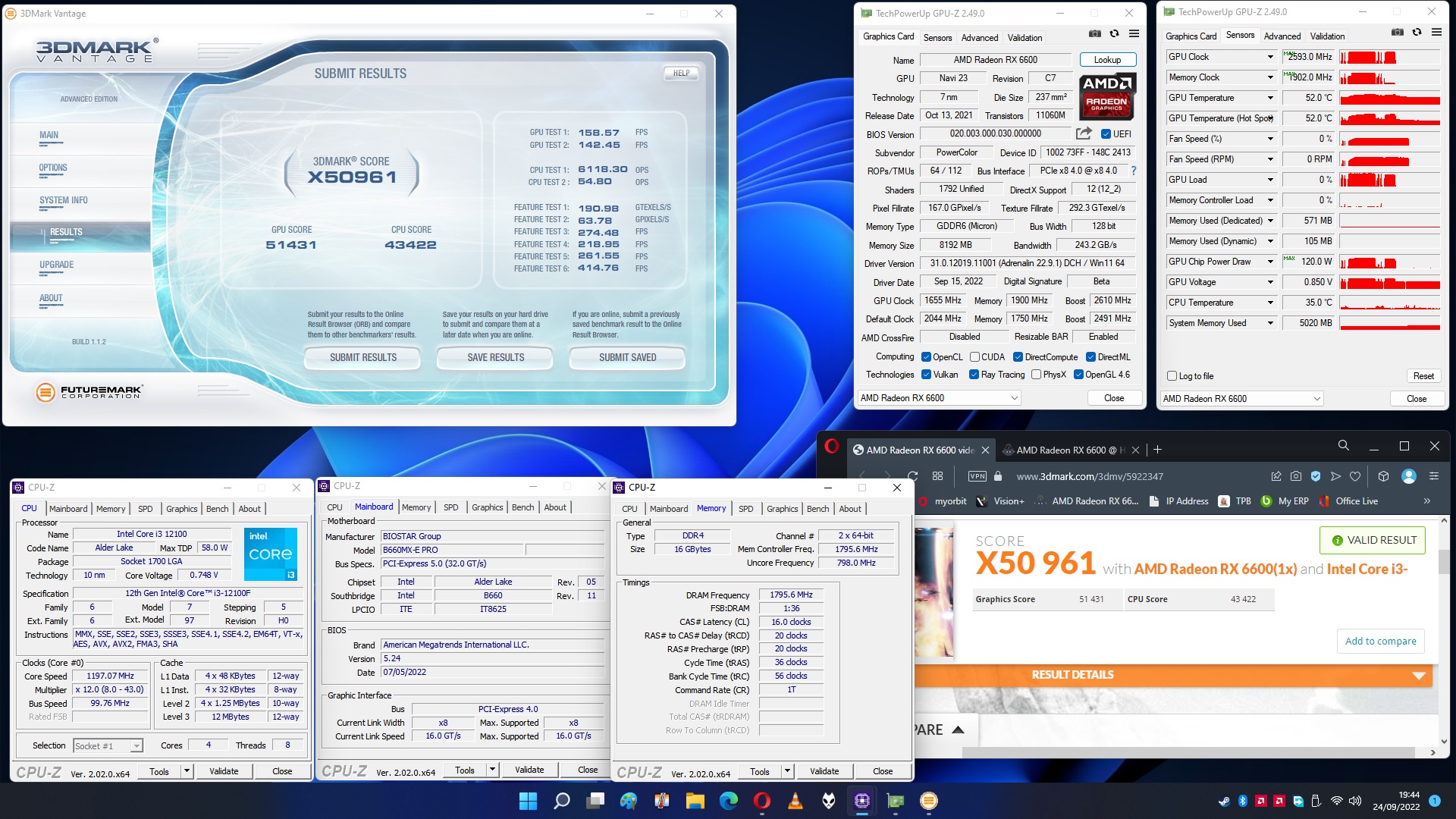Viewport: 1456px width, 819px height.
Task: Toggle the OpenCL checkbox
Action: click(x=926, y=357)
